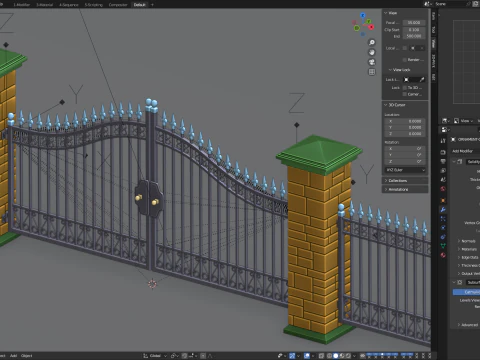This screenshot has height=360, width=480.
Task: Toggle Lock Camera to View checkbox
Action: coord(405,94)
